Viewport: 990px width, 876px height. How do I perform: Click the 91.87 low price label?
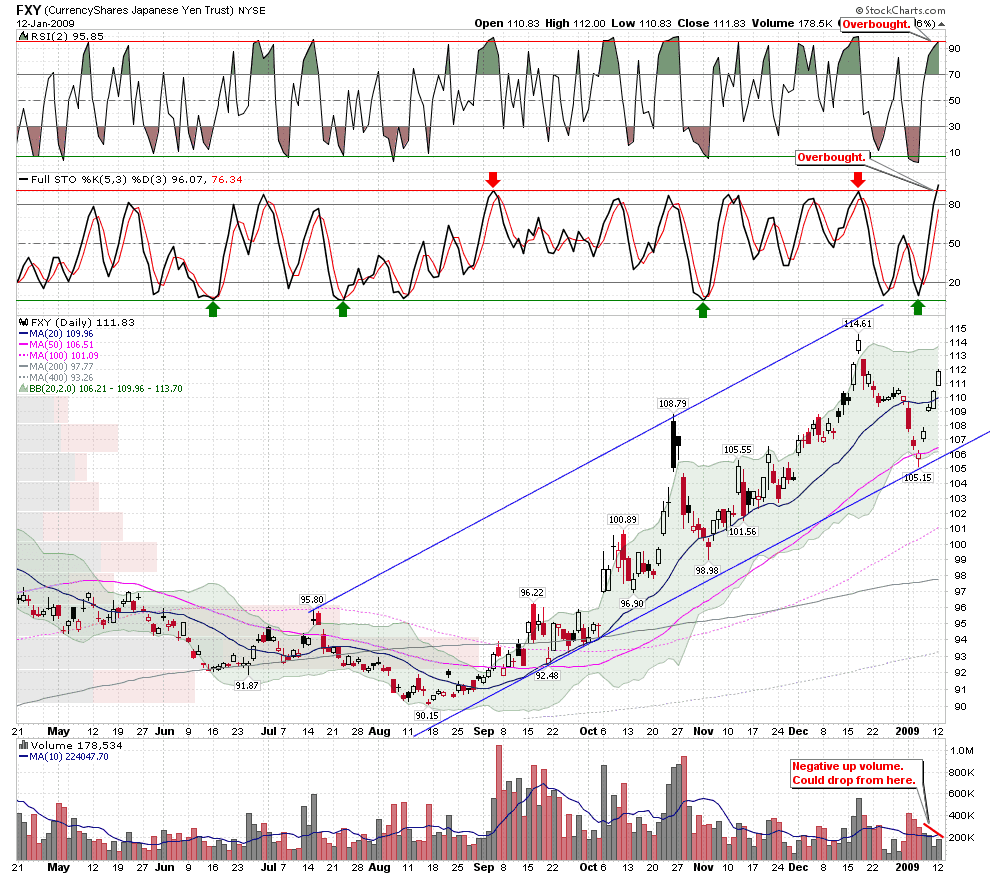(x=247, y=685)
